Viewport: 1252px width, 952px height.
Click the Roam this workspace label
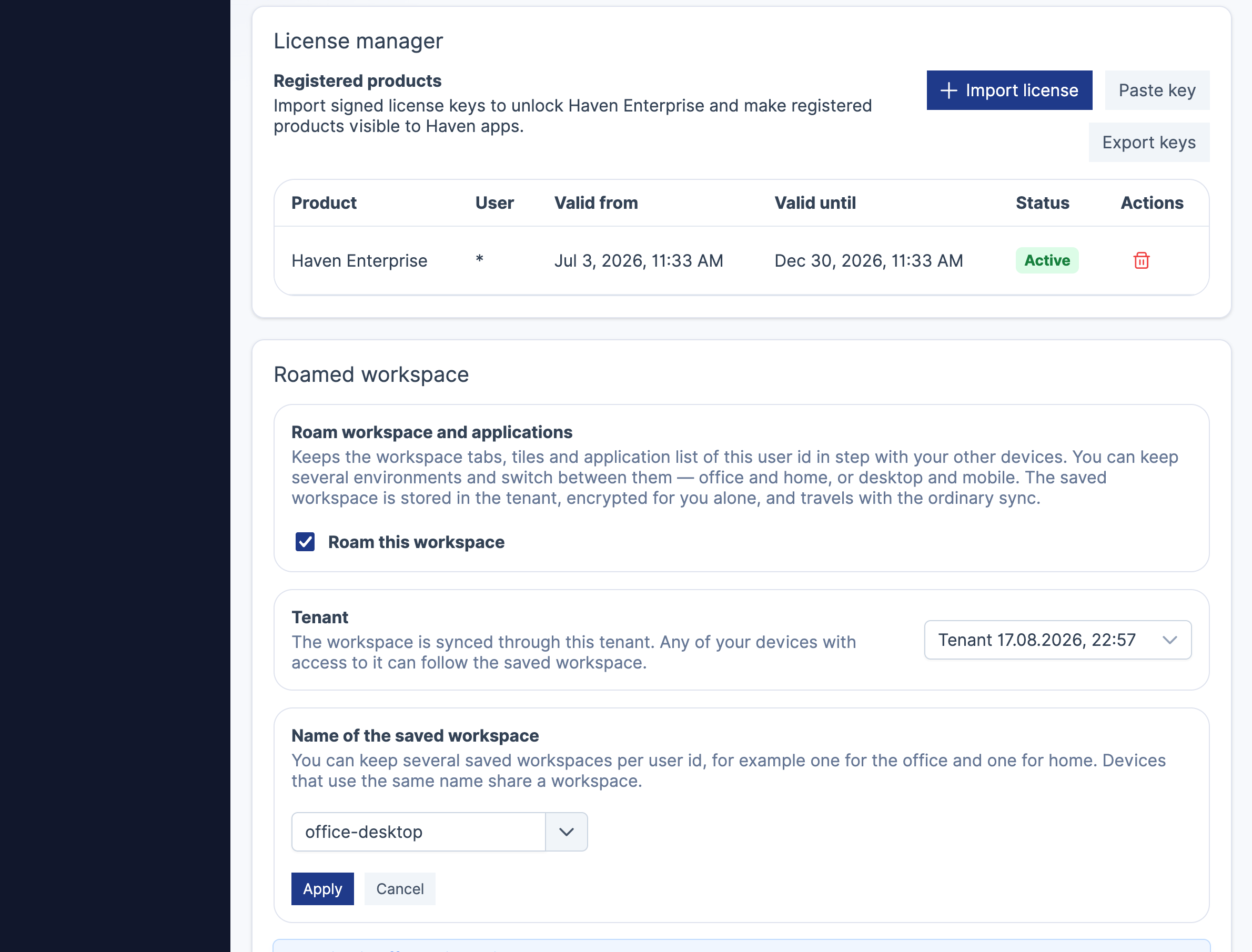tap(416, 542)
